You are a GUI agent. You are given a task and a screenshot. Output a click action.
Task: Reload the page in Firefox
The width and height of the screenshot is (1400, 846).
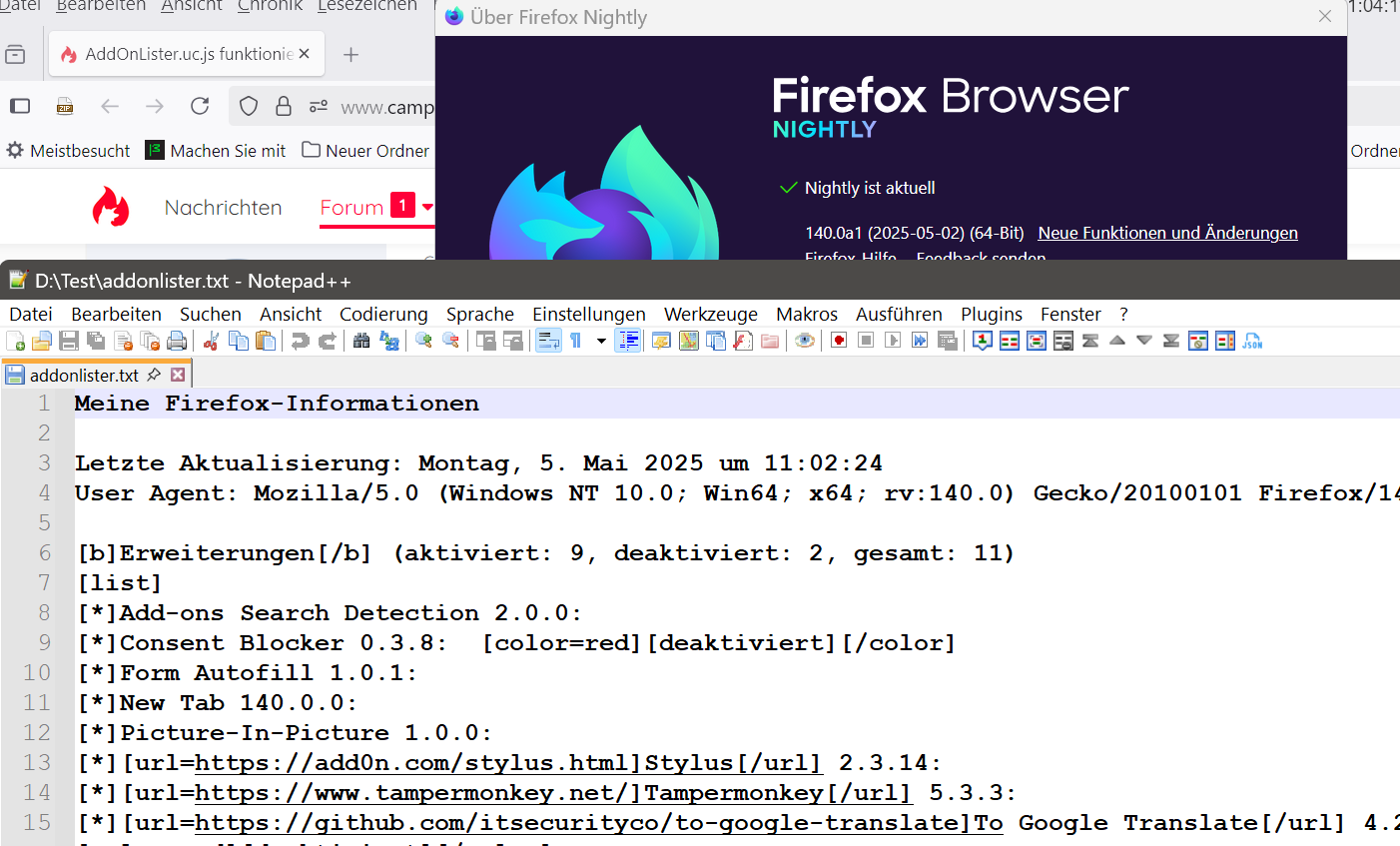tap(200, 106)
